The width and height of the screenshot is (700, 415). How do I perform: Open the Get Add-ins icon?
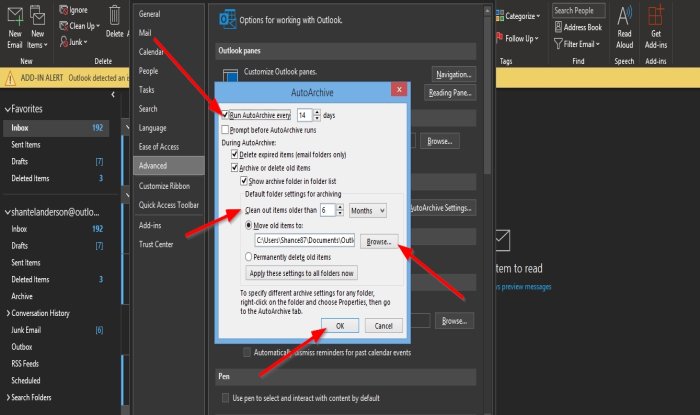(655, 16)
